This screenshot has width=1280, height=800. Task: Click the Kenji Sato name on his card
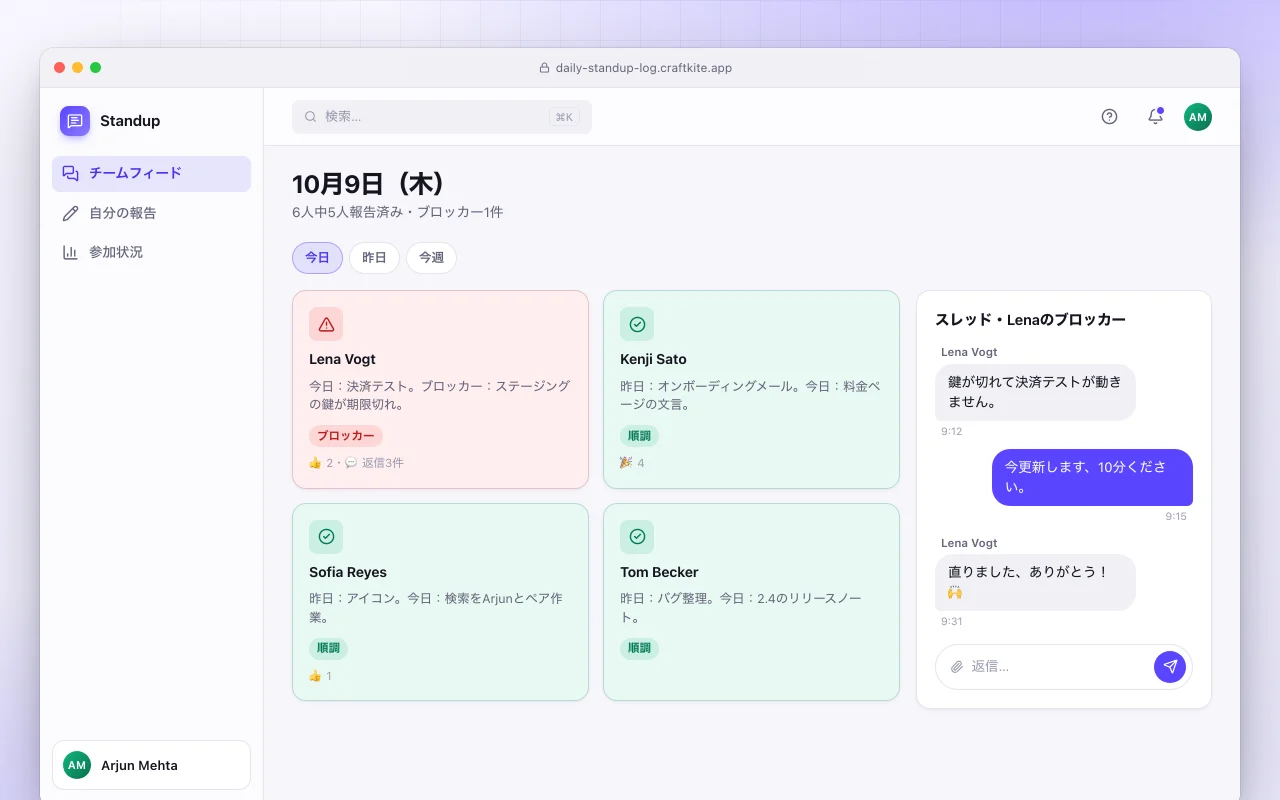653,359
